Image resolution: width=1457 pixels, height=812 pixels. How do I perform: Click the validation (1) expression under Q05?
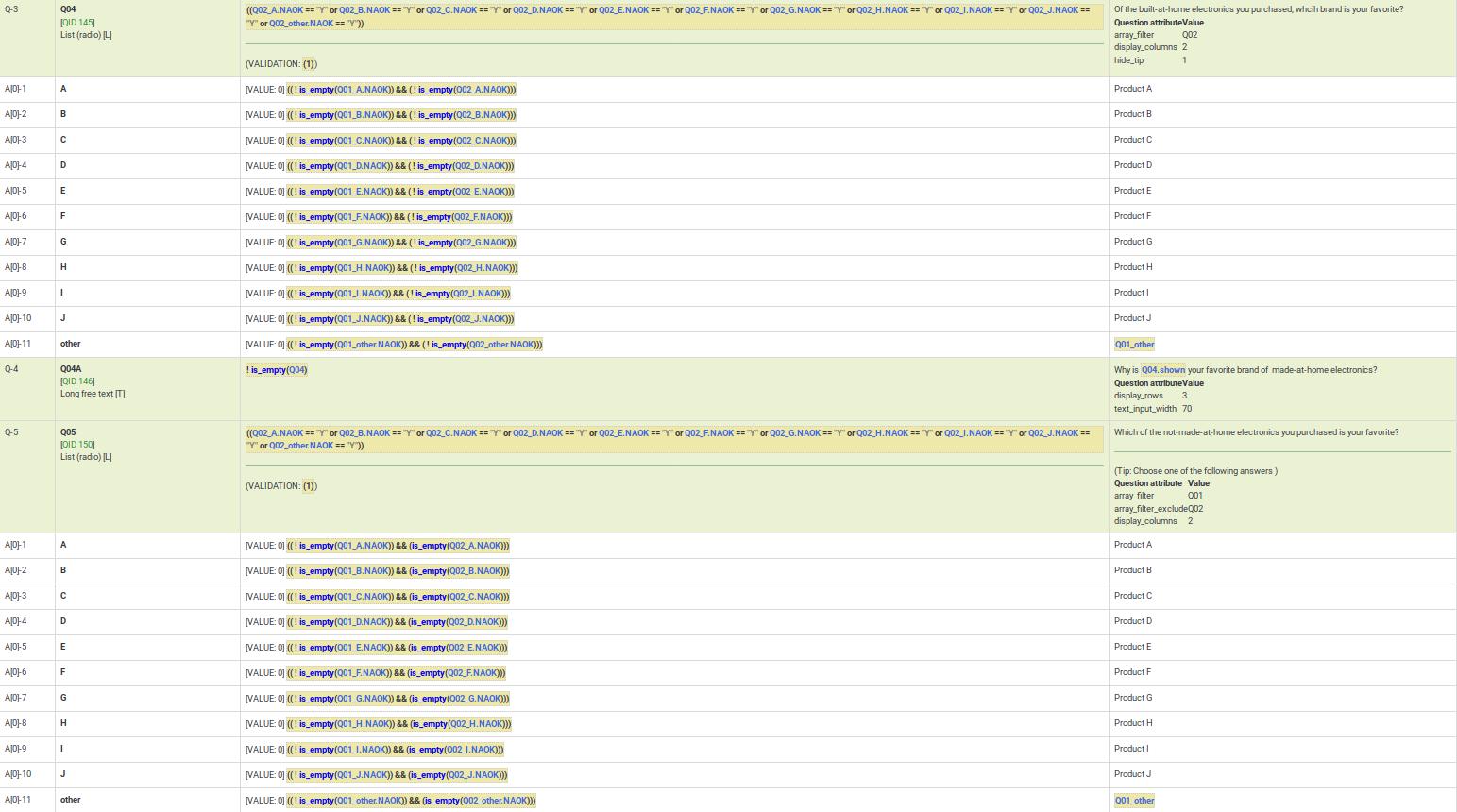click(x=310, y=486)
